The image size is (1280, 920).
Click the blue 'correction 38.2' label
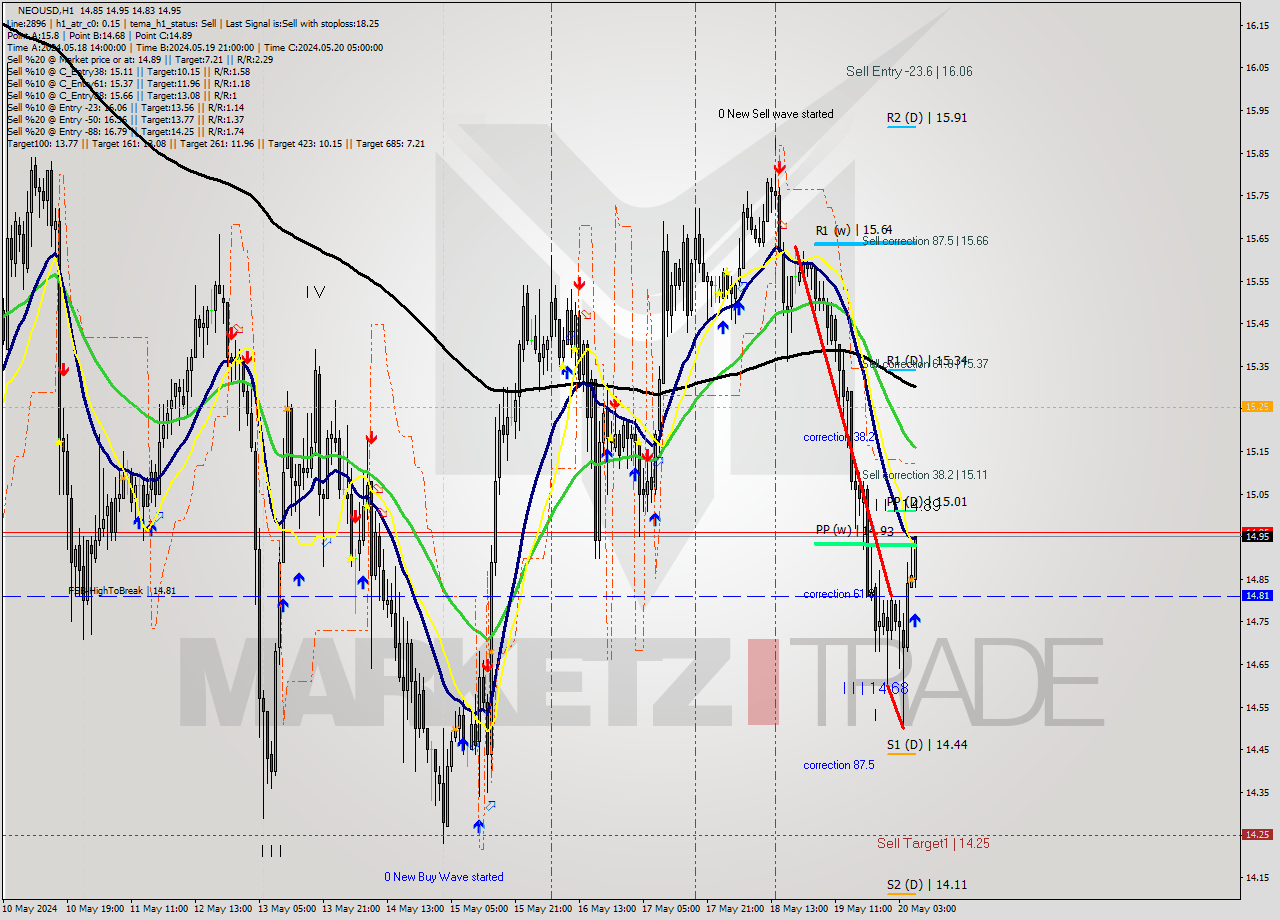[840, 437]
